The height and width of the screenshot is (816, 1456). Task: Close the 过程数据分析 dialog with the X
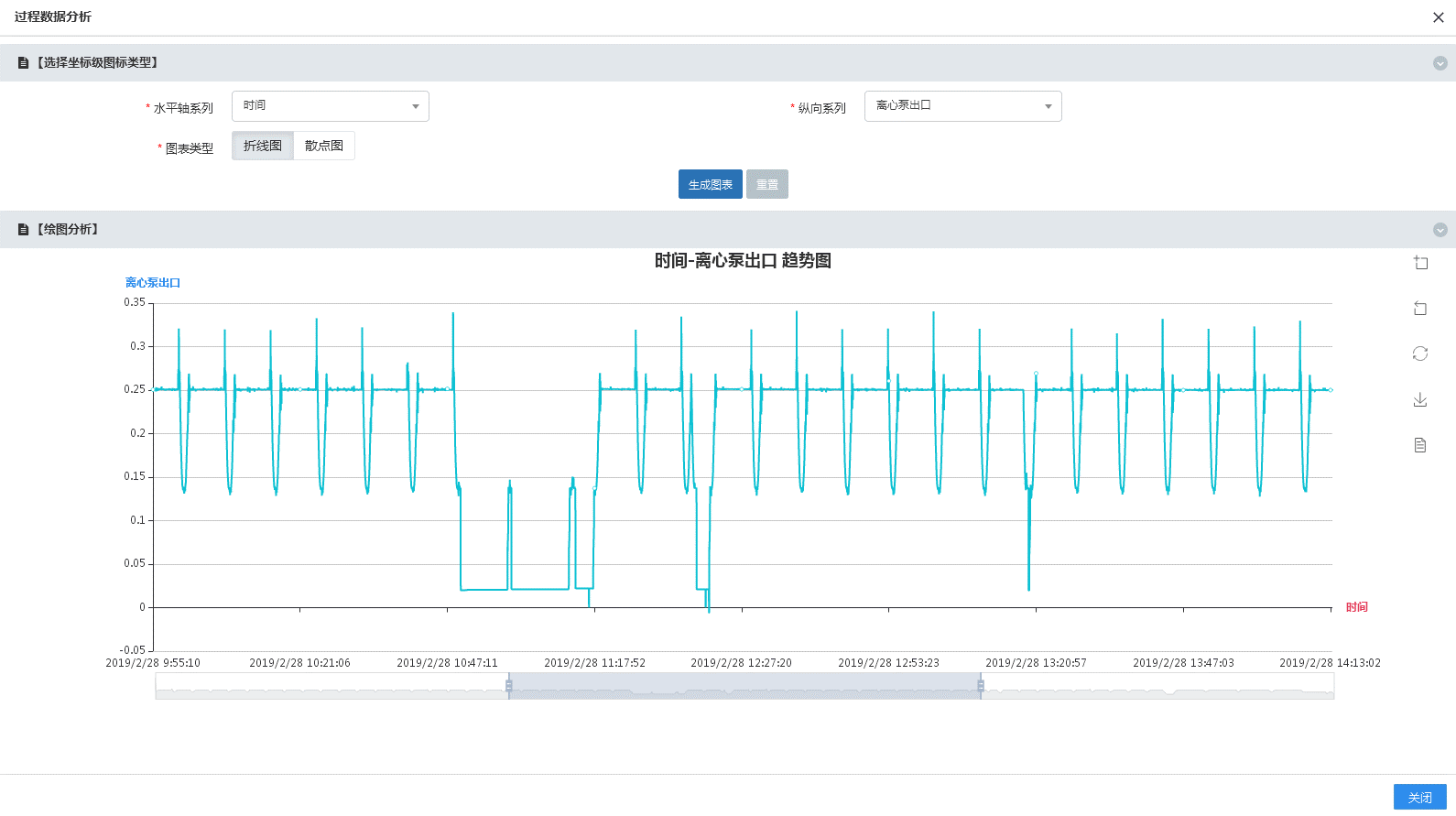click(1438, 17)
